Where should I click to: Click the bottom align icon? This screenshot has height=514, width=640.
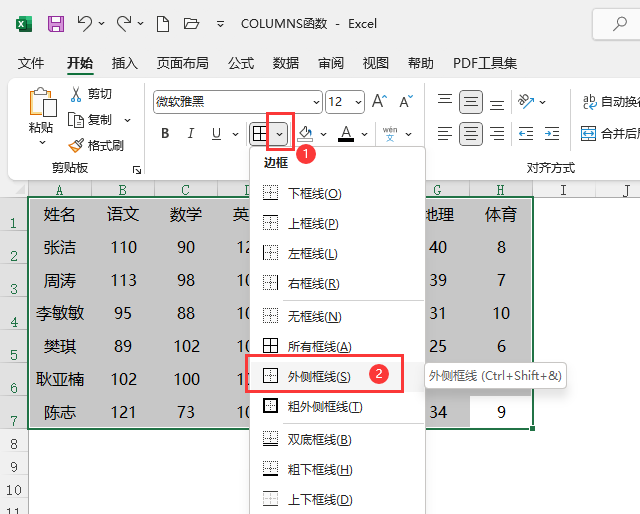[x=497, y=104]
